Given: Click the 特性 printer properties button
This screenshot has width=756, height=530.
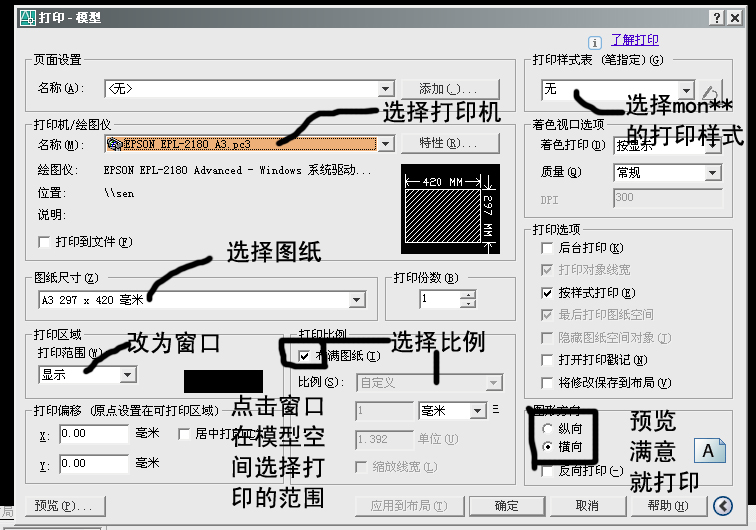Looking at the screenshot, I should 450,143.
